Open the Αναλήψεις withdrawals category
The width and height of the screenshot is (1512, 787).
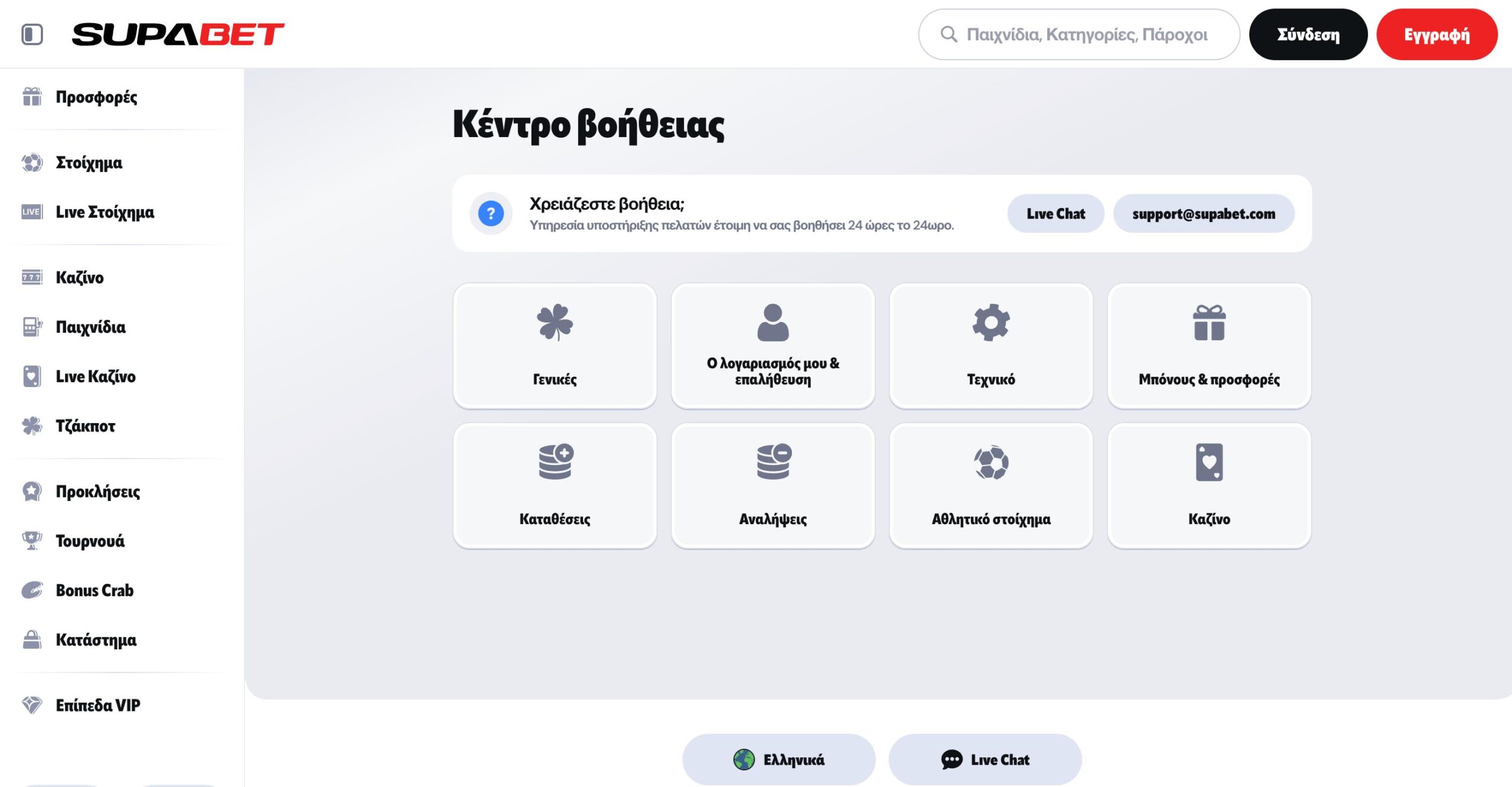point(773,485)
